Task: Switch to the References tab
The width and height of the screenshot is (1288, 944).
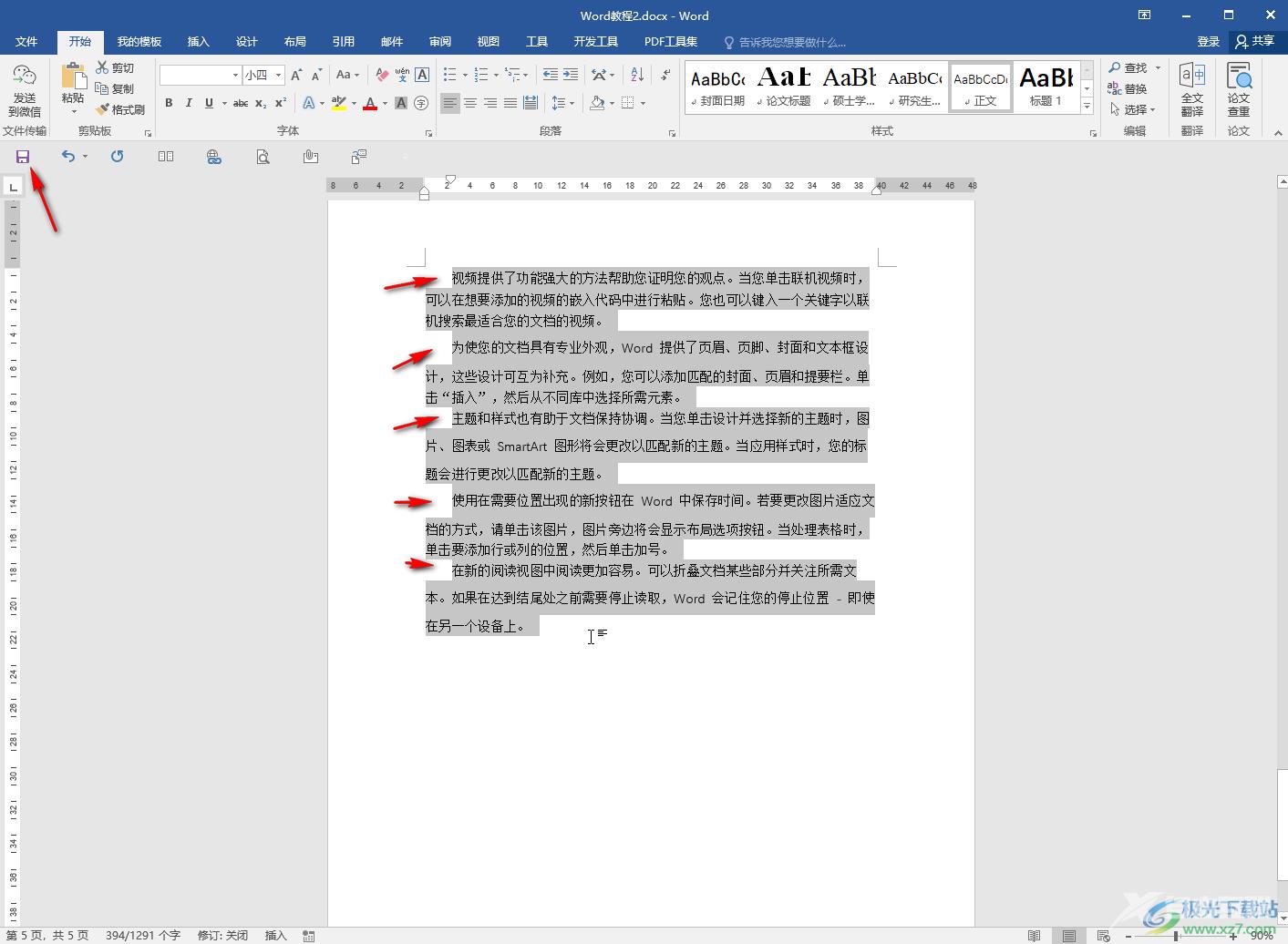Action: click(343, 42)
